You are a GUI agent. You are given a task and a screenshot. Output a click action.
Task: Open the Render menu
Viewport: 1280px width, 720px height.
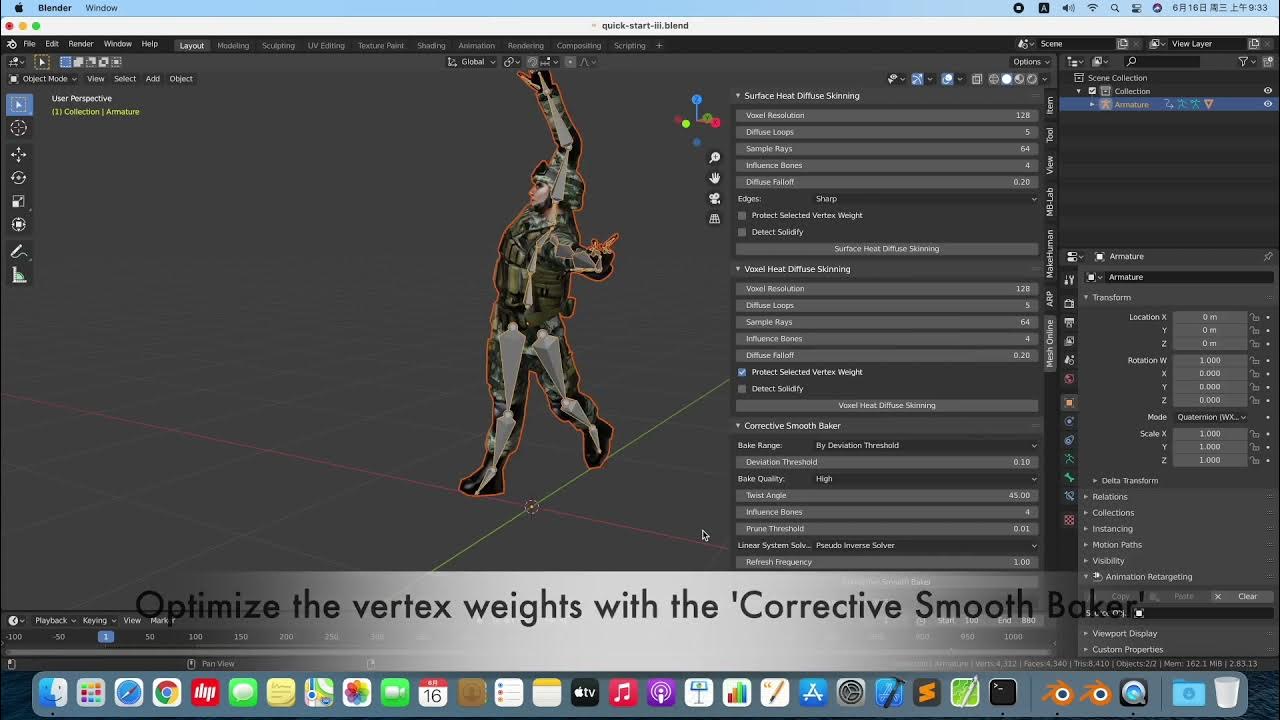pos(81,44)
